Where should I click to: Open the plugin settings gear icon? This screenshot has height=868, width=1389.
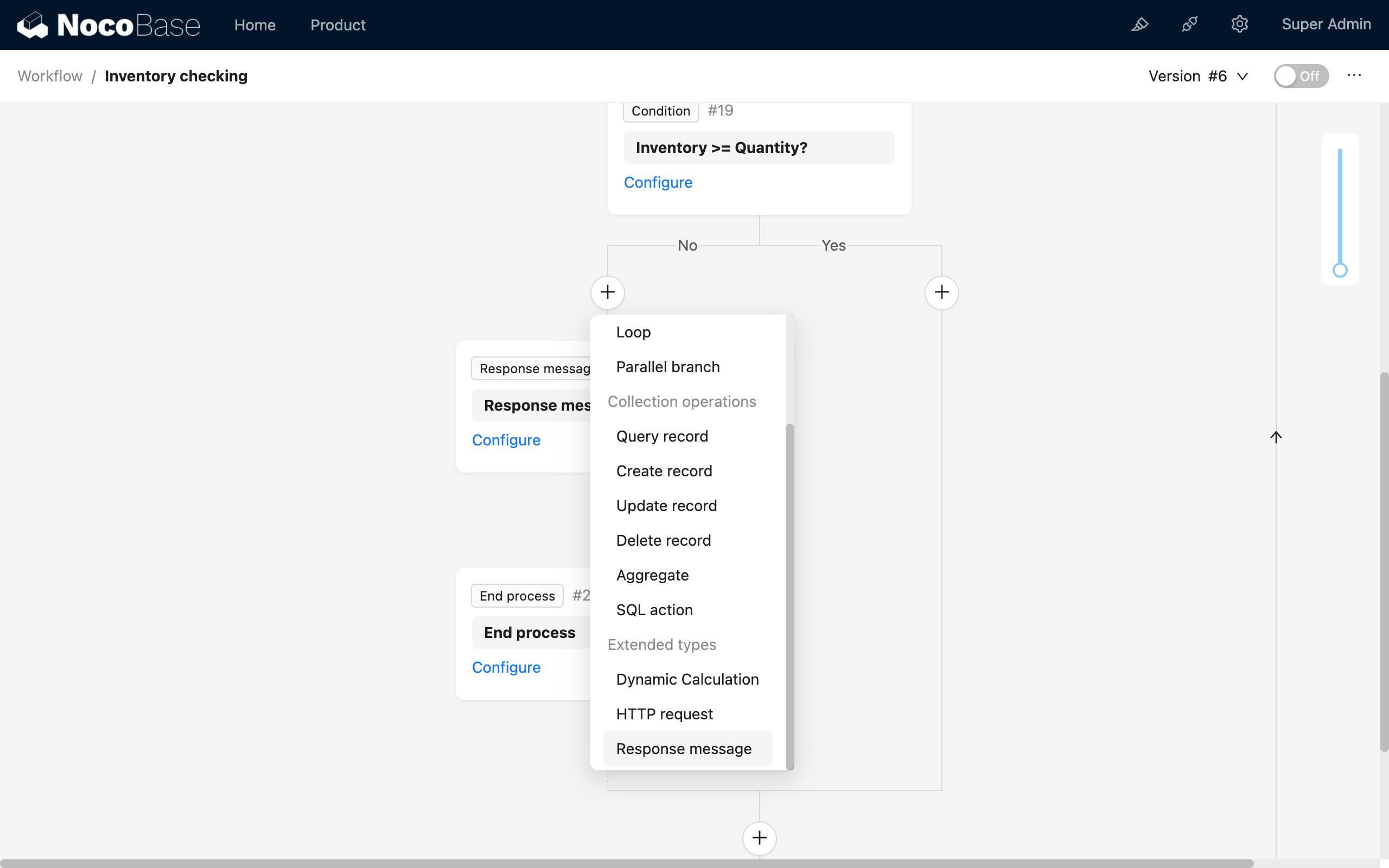pyautogui.click(x=1240, y=25)
